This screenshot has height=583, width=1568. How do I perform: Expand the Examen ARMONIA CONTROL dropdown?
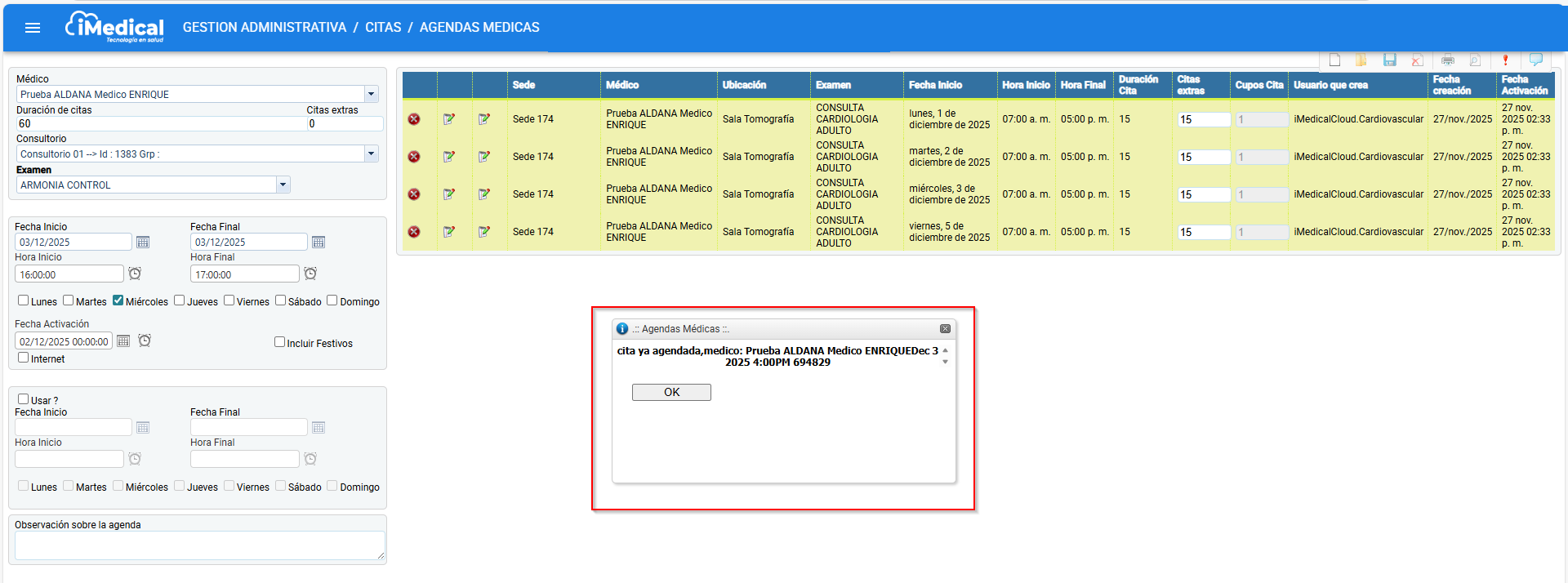coord(283,185)
